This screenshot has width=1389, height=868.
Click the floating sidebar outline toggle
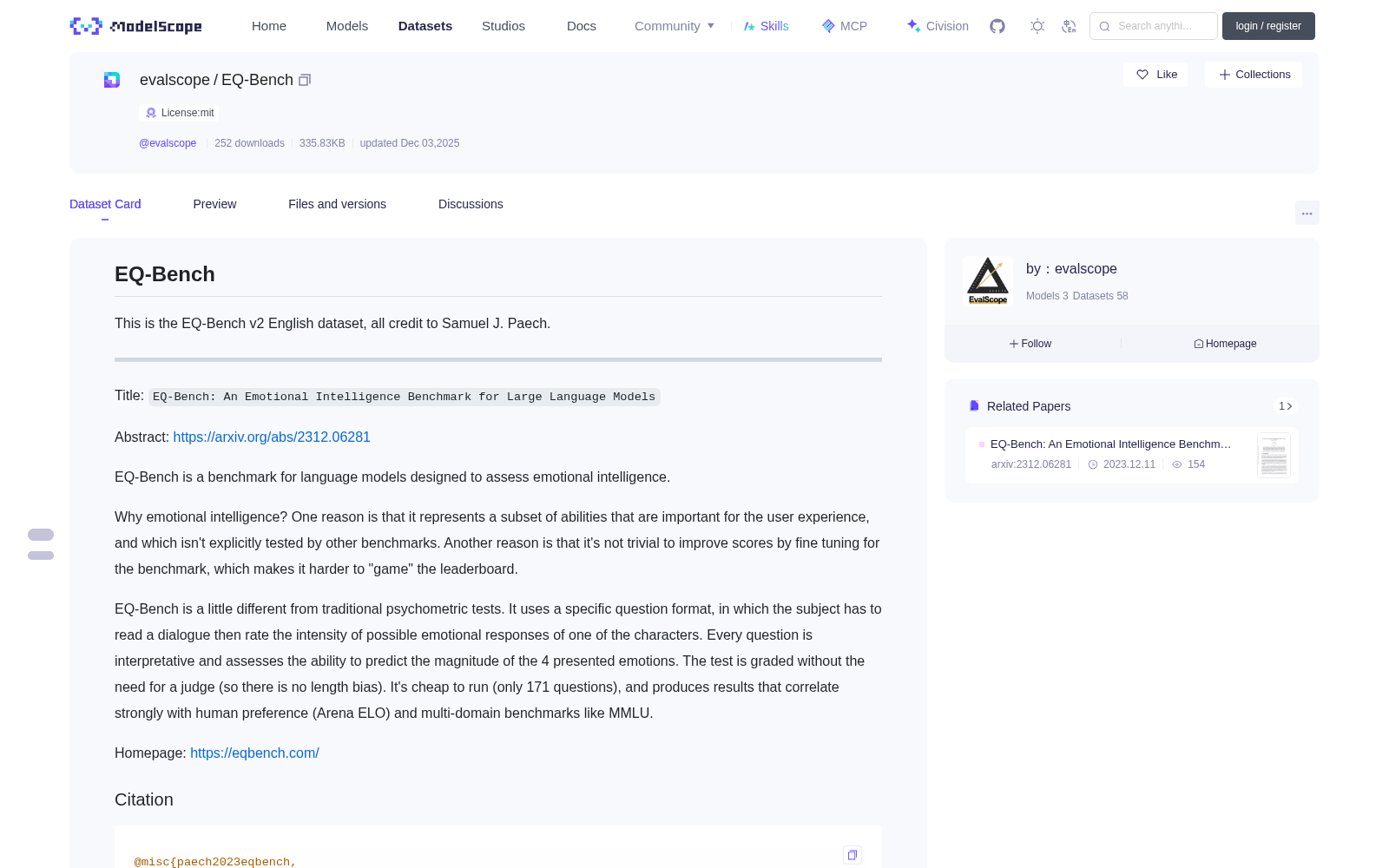click(41, 544)
